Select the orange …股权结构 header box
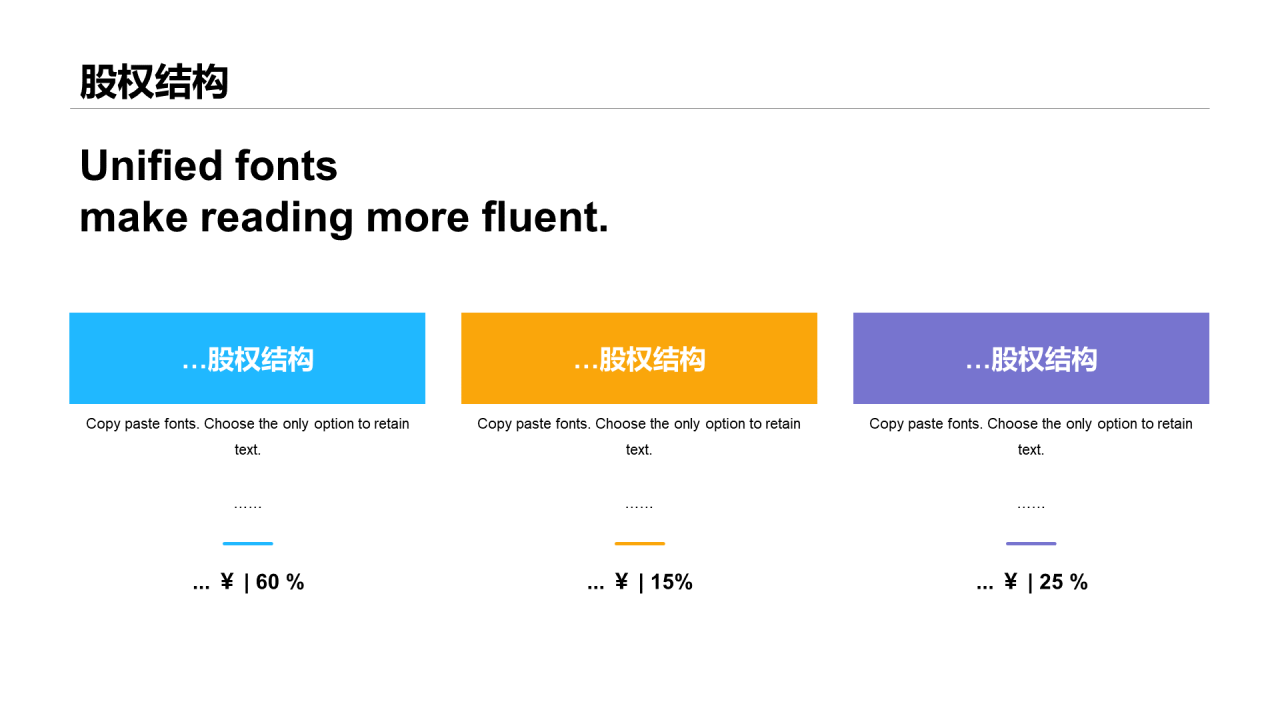The image size is (1280, 720). pos(639,358)
